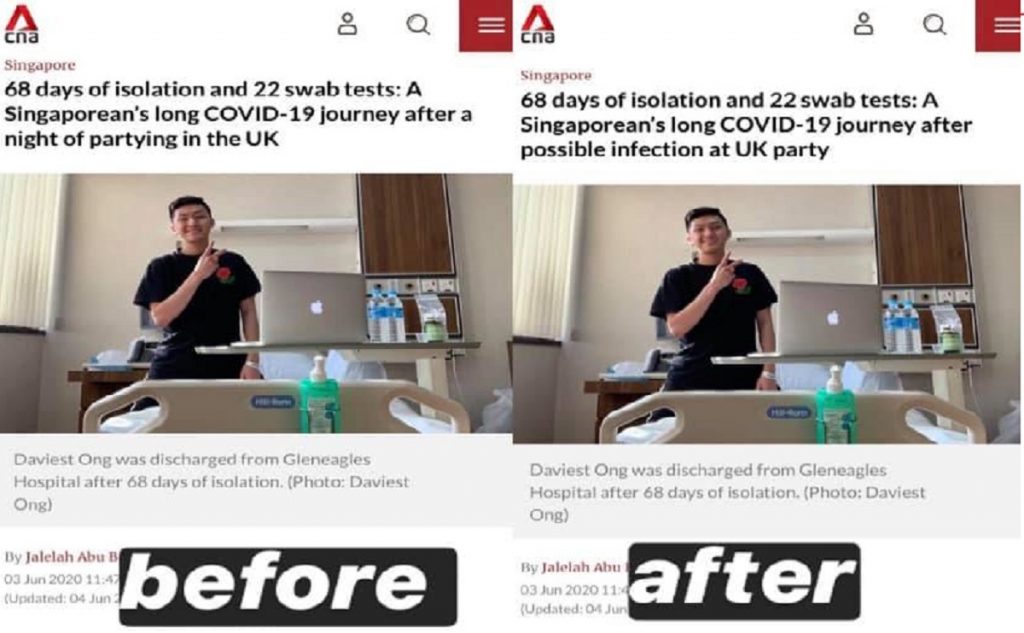Open the red hamburger menu on the left page
The image size is (1024, 633).
(486, 25)
